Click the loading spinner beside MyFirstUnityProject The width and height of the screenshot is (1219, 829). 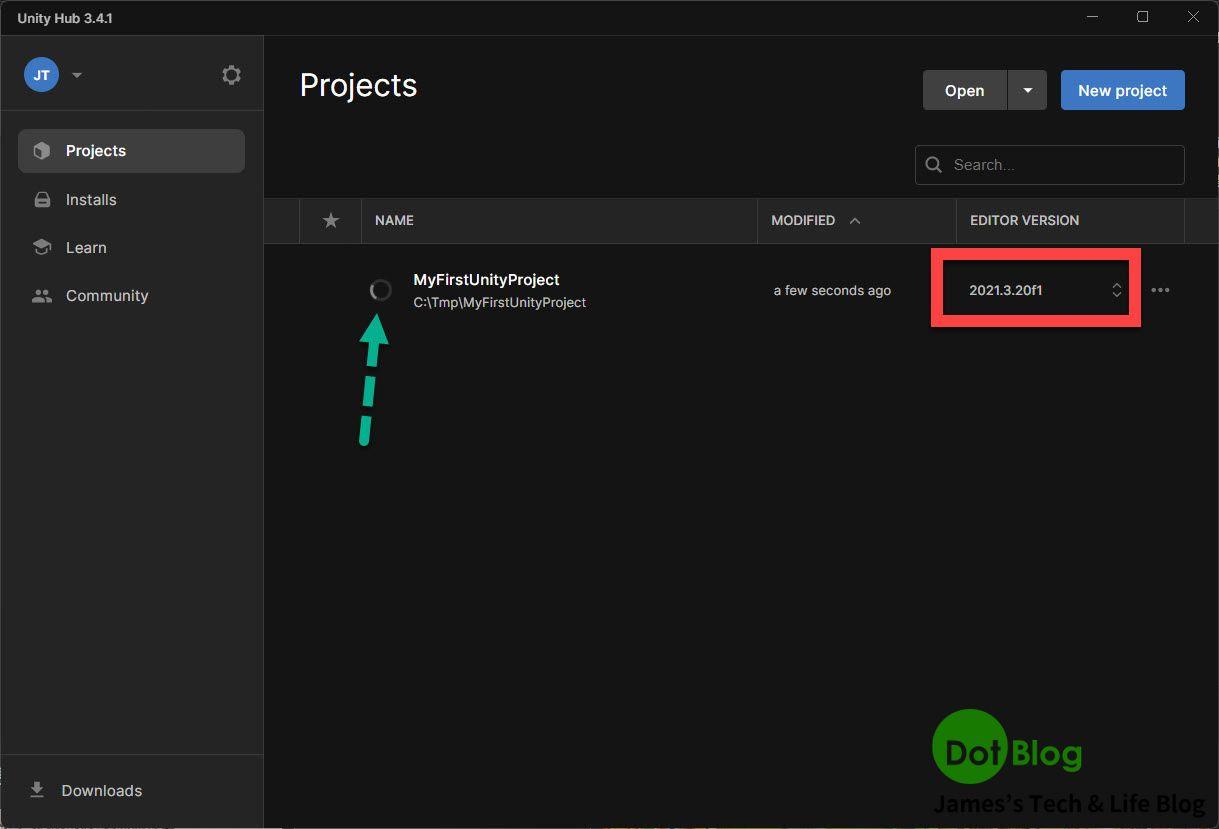[x=380, y=290]
